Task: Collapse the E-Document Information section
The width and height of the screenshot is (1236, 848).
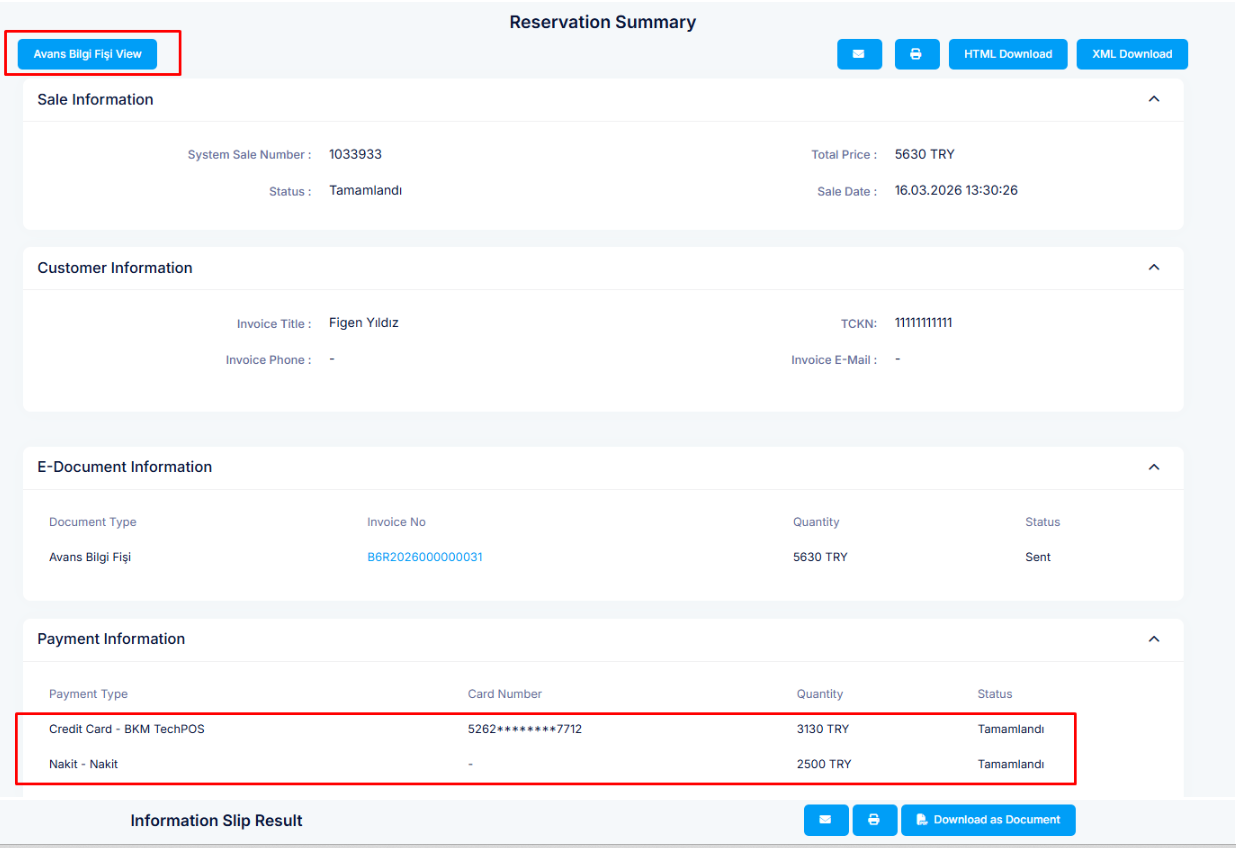Action: tap(1154, 467)
